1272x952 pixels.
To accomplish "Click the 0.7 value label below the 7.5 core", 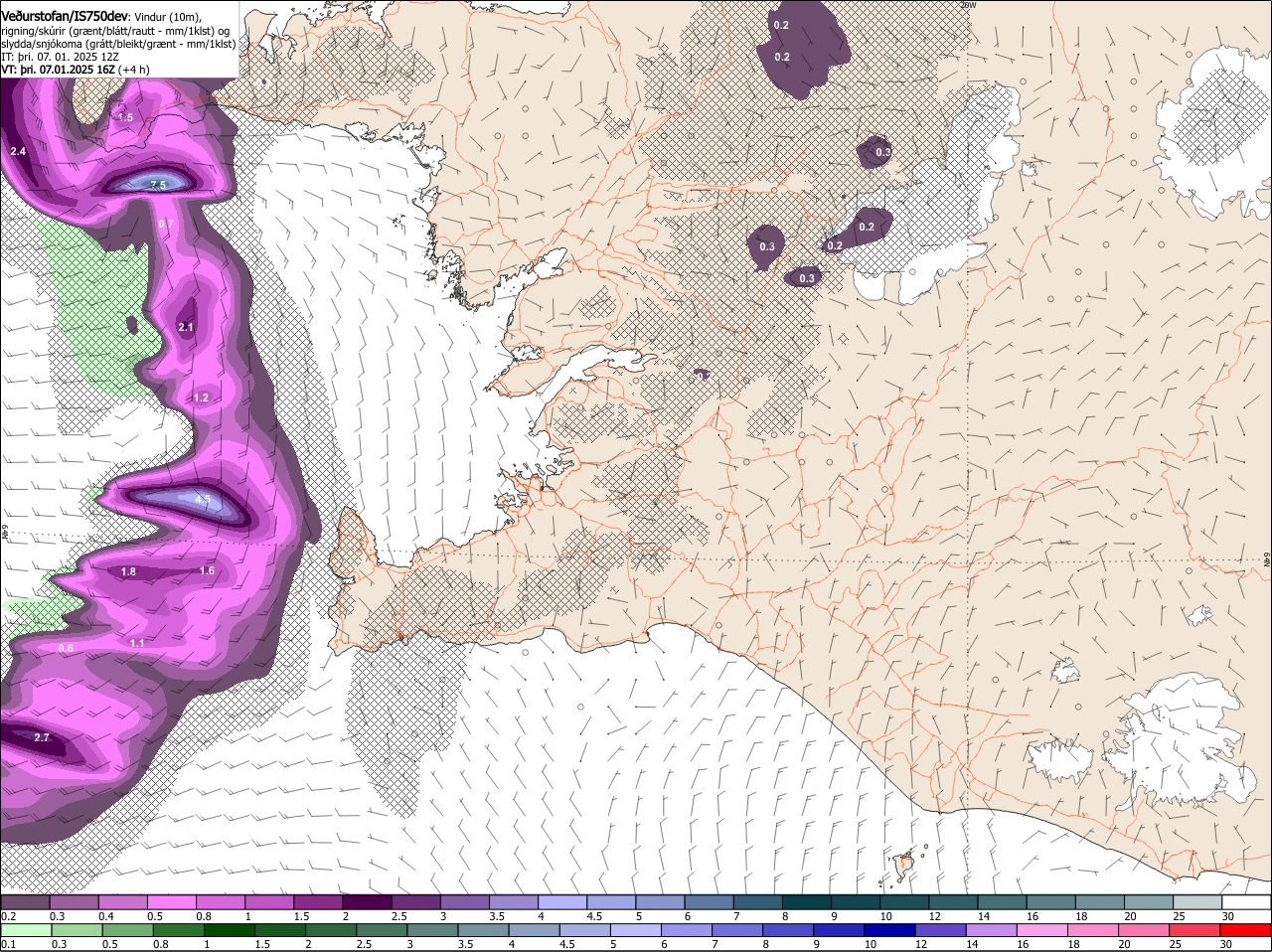I will click(166, 224).
